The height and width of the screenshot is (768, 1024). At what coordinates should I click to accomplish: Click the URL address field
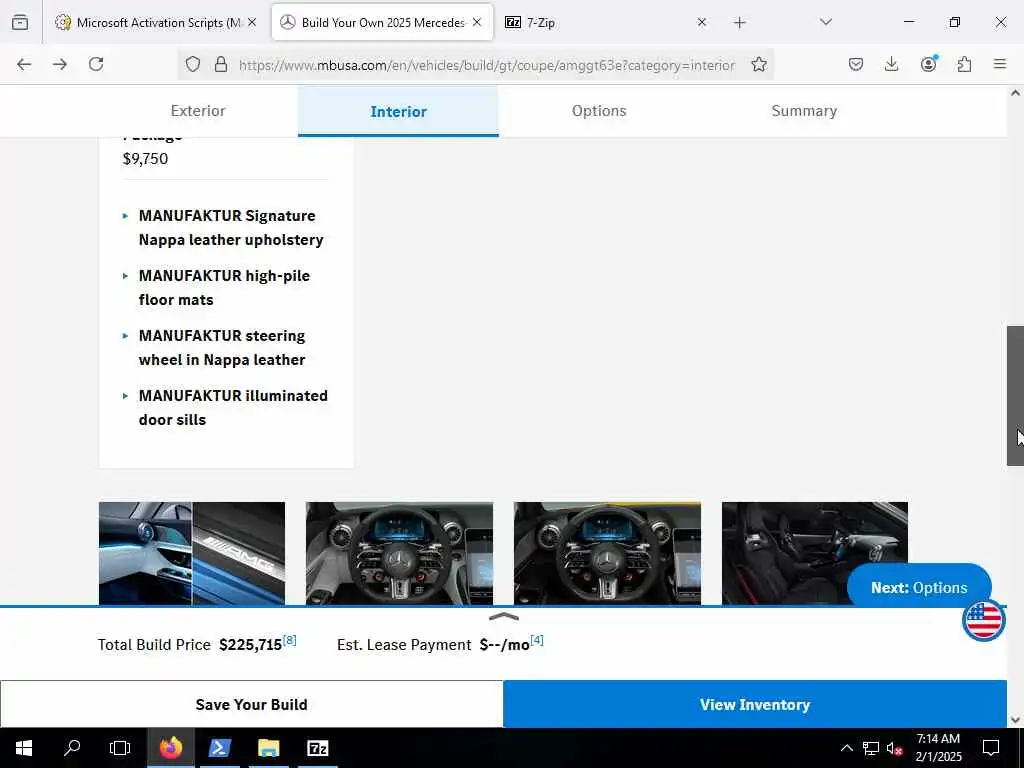[487, 65]
